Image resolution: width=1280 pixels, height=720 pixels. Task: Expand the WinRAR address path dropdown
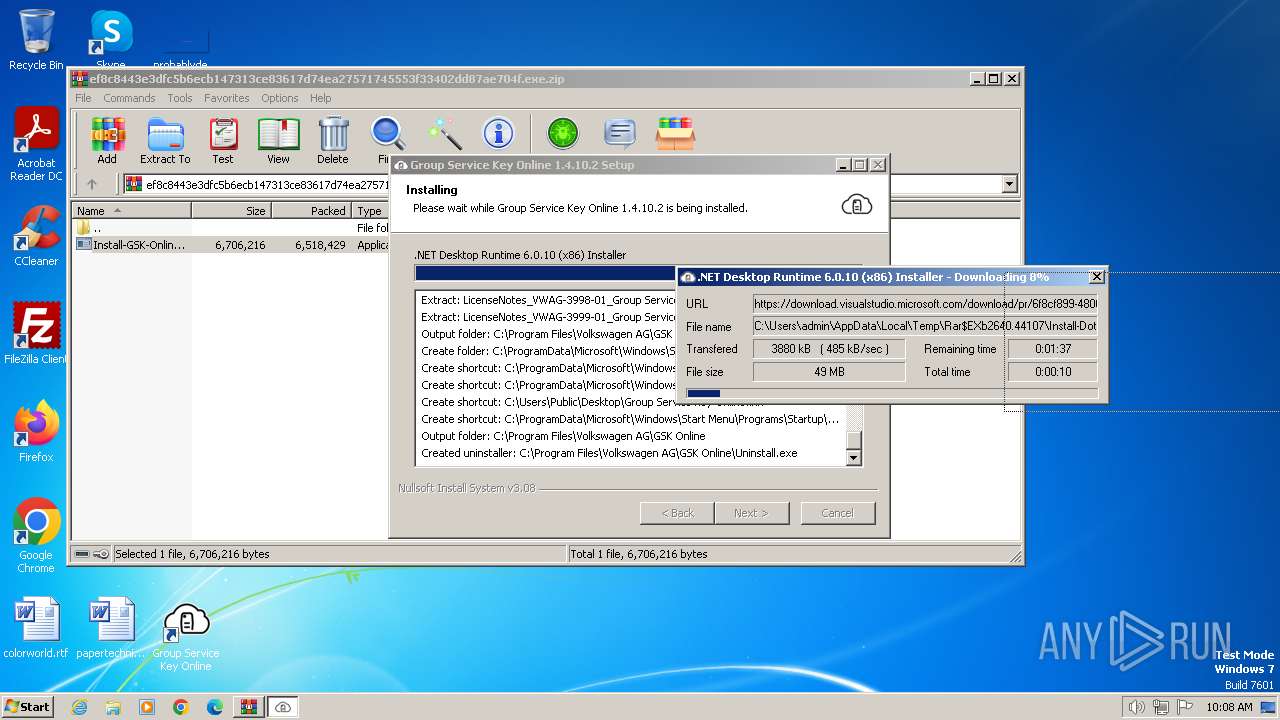pos(1009,184)
